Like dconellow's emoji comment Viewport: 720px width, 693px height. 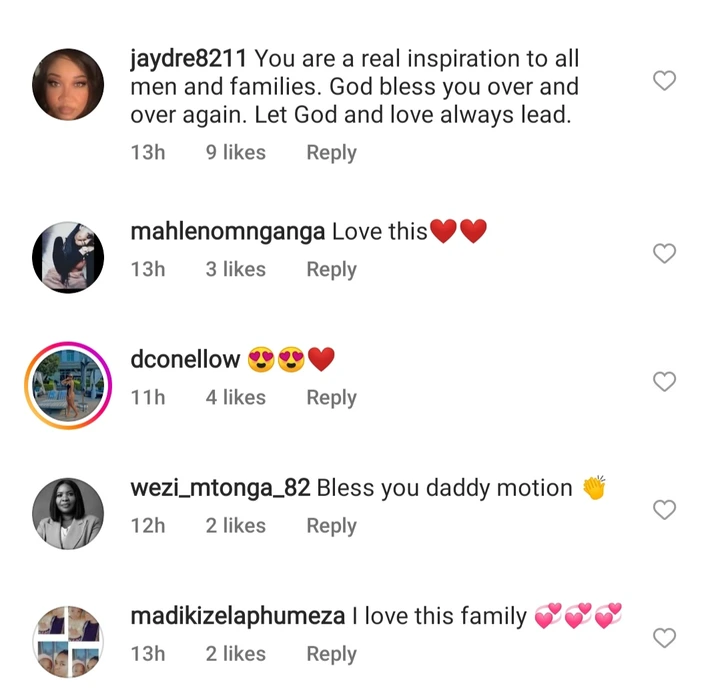664,381
